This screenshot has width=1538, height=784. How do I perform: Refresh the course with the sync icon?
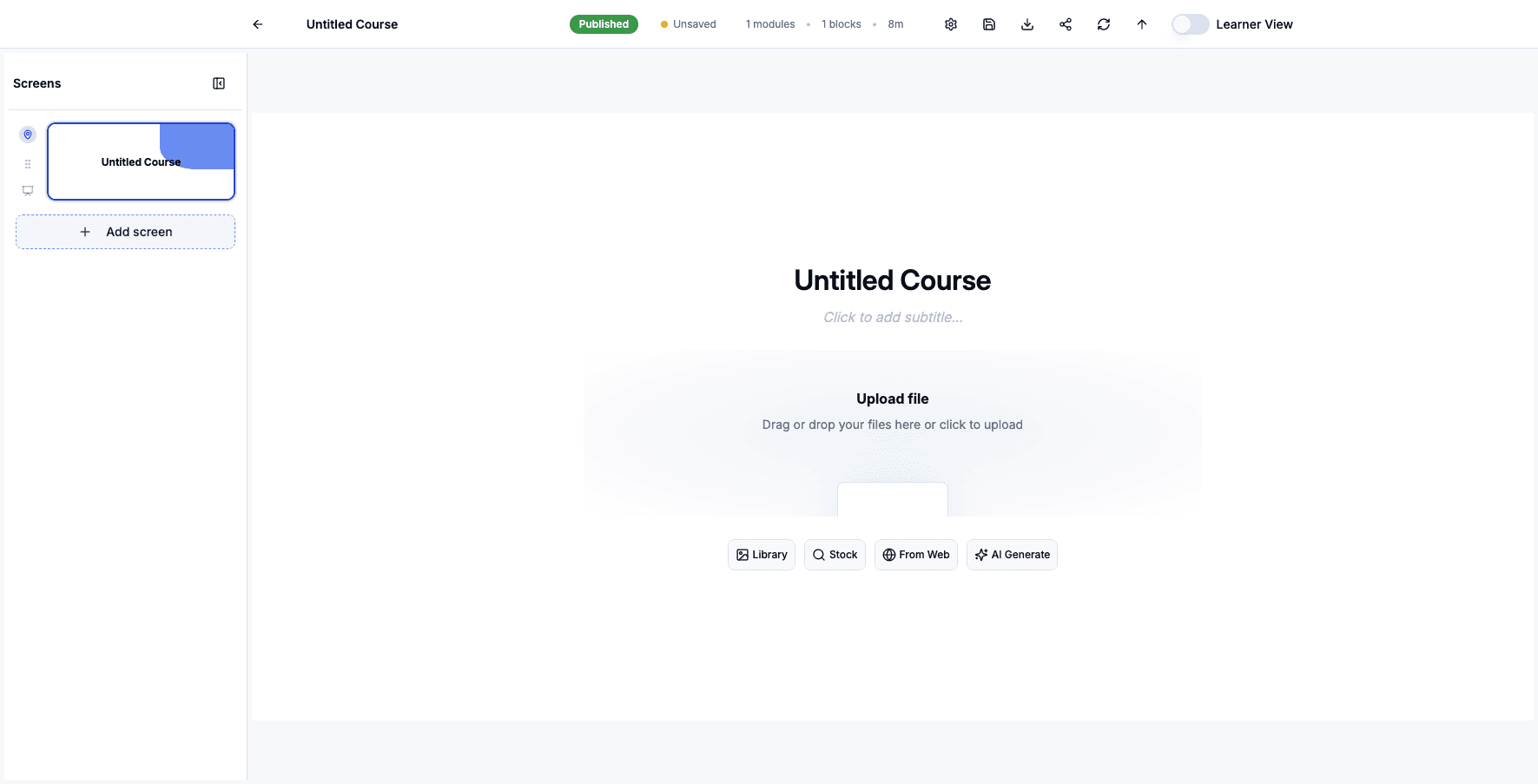point(1103,23)
